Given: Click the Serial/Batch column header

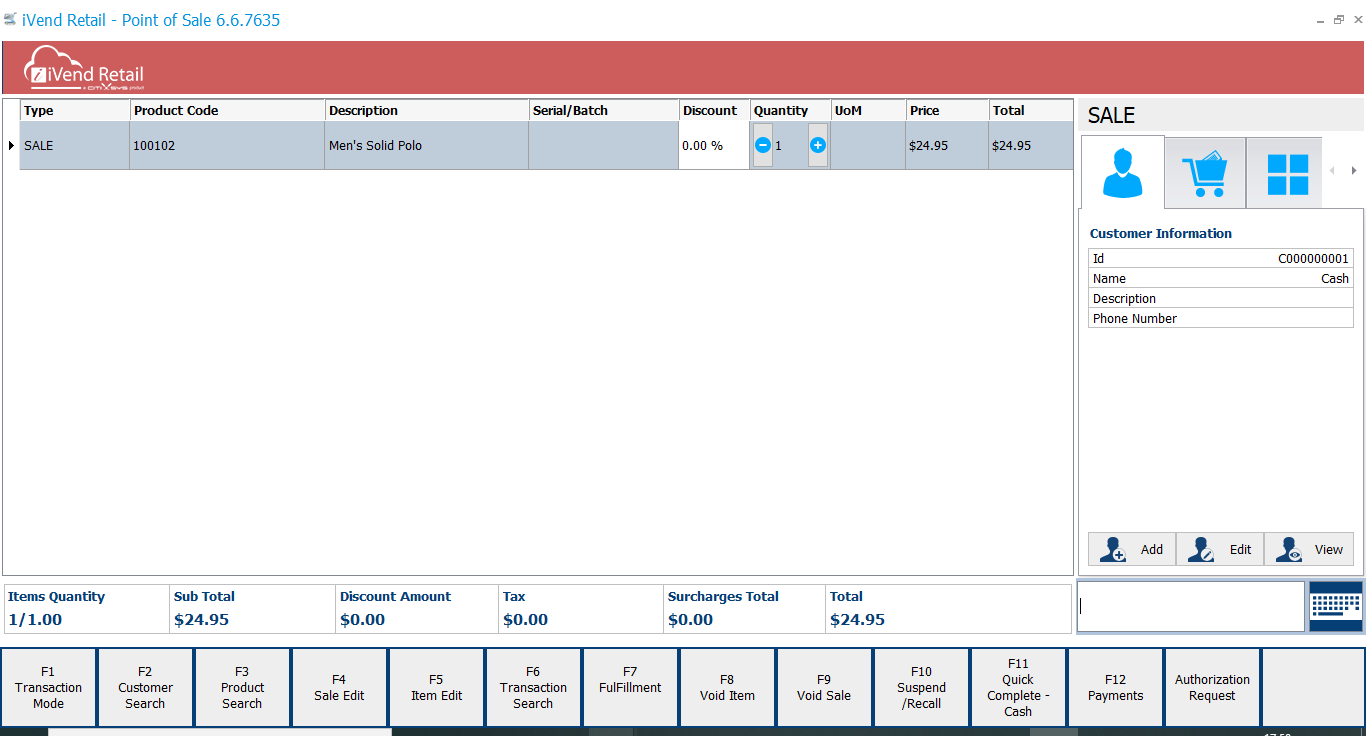Looking at the screenshot, I should [604, 111].
